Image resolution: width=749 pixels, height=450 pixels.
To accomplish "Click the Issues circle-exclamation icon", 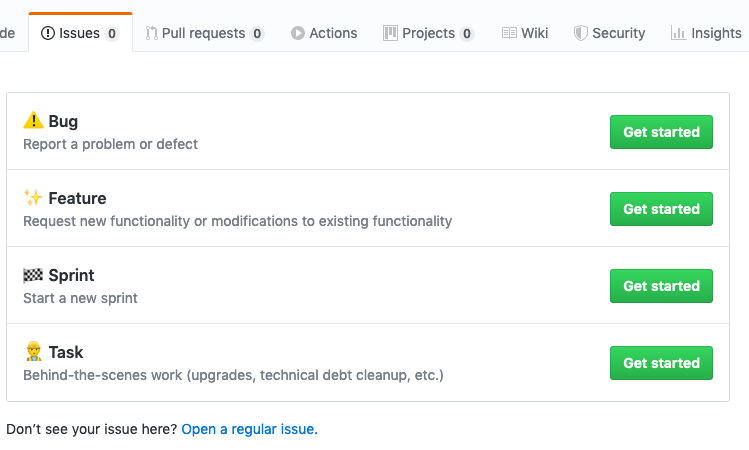I will pos(48,33).
